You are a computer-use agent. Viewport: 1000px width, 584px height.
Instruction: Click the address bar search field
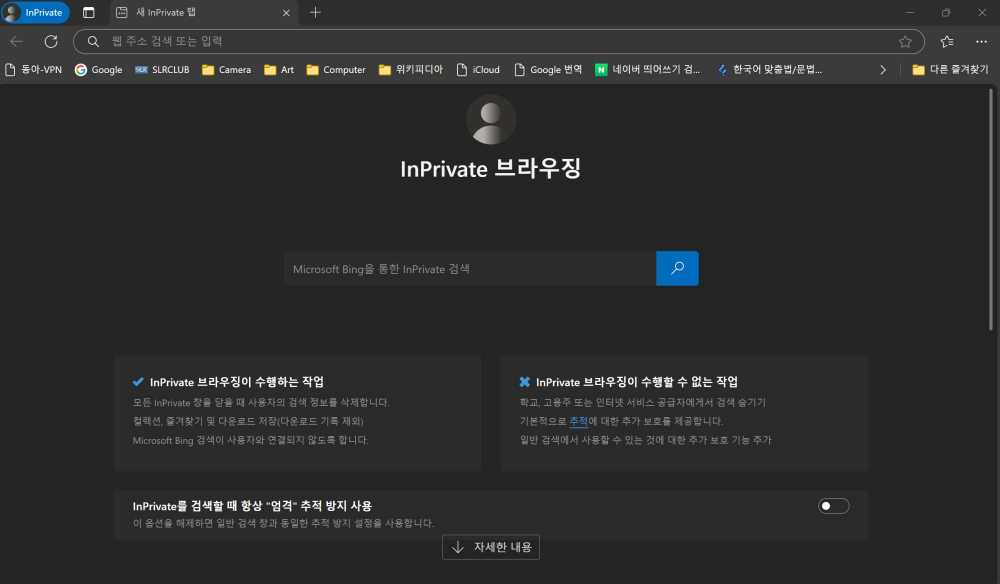[x=499, y=41]
